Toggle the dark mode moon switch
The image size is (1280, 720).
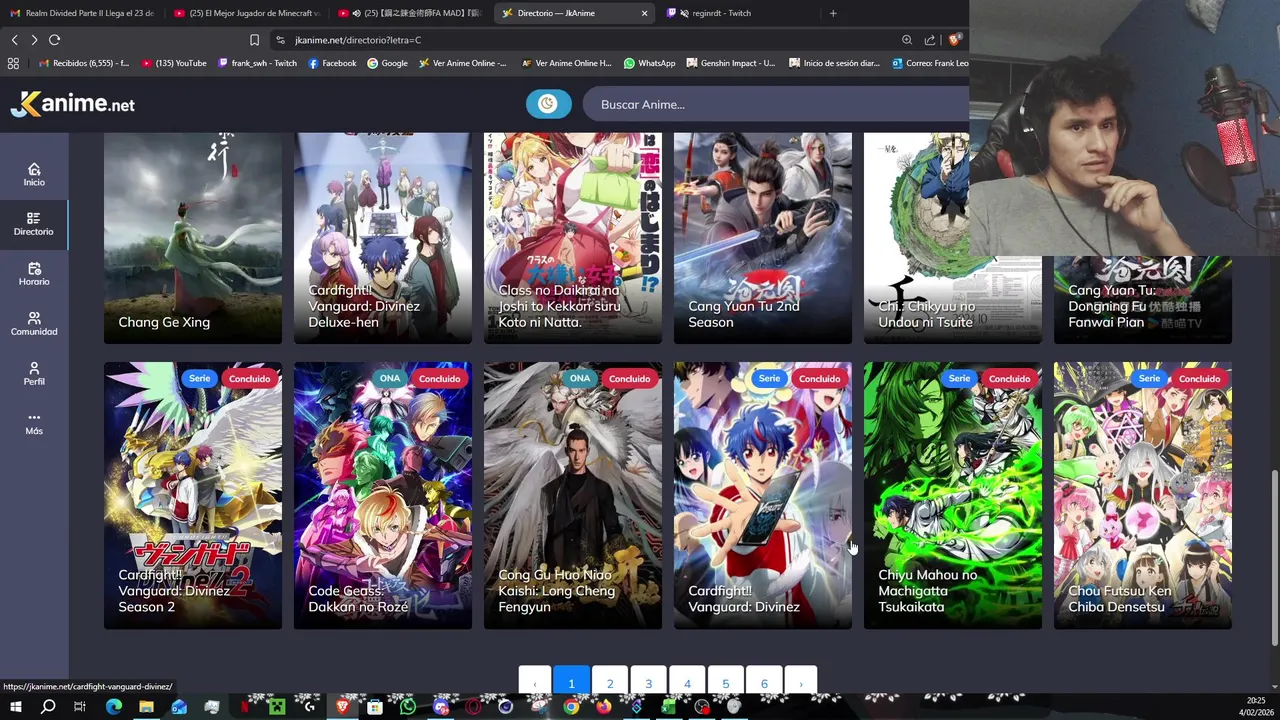[x=548, y=104]
